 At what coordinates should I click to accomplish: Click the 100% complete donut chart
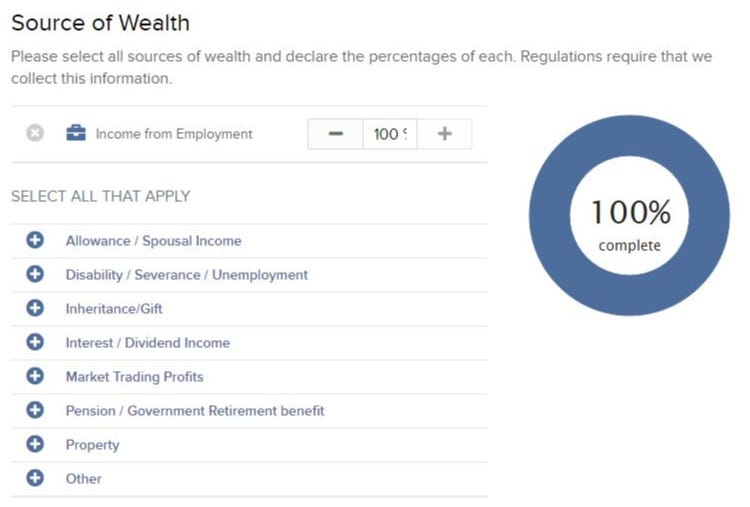click(629, 215)
